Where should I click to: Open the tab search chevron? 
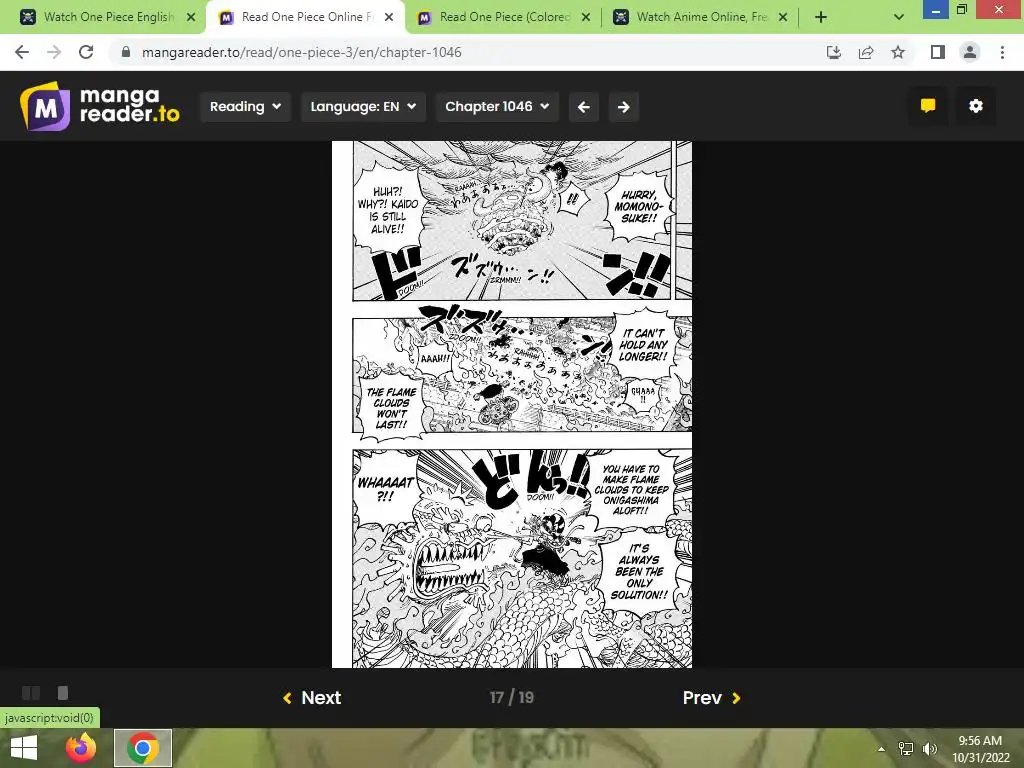coord(899,17)
